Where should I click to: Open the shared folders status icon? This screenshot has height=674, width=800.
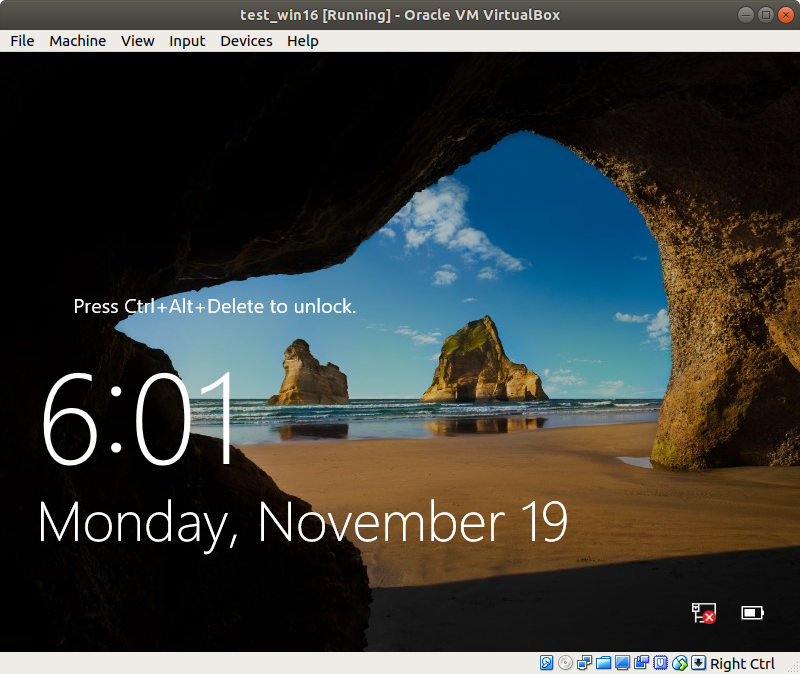tap(603, 663)
